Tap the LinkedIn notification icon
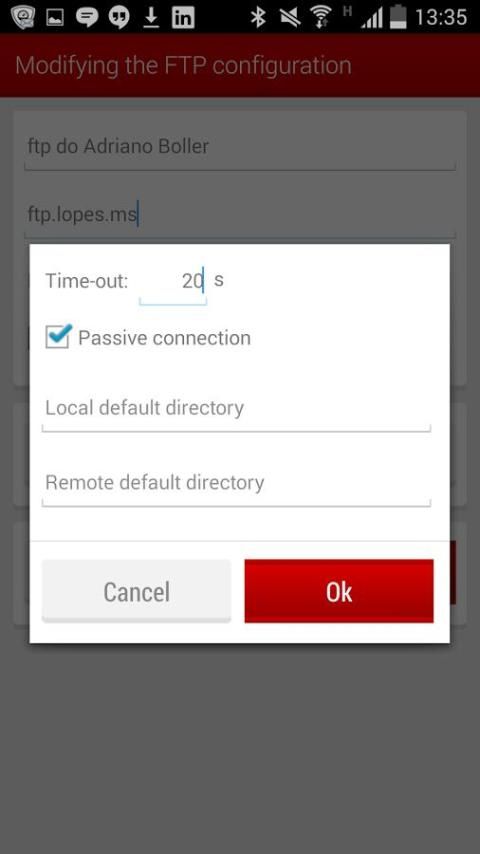Screen dimensions: 480x854 point(183,17)
